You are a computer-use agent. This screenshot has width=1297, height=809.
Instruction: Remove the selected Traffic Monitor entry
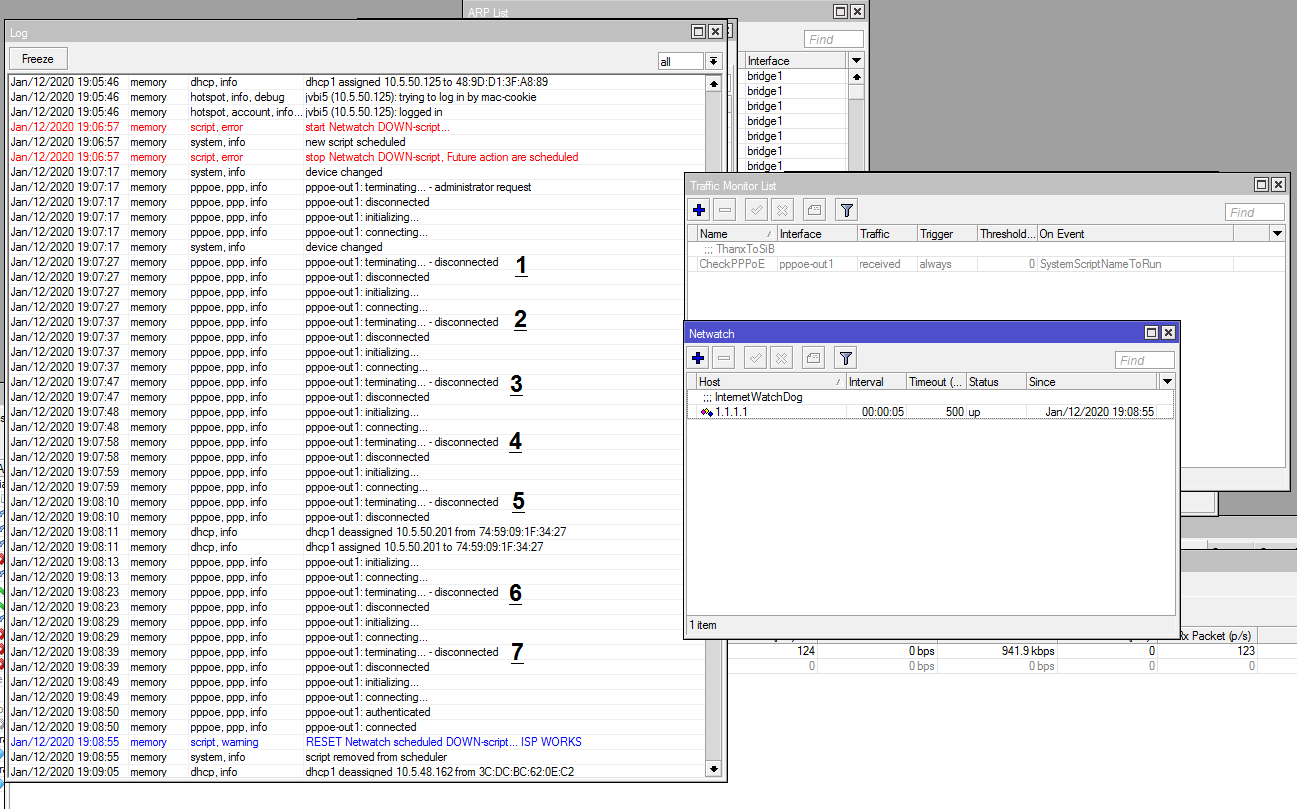pos(725,210)
